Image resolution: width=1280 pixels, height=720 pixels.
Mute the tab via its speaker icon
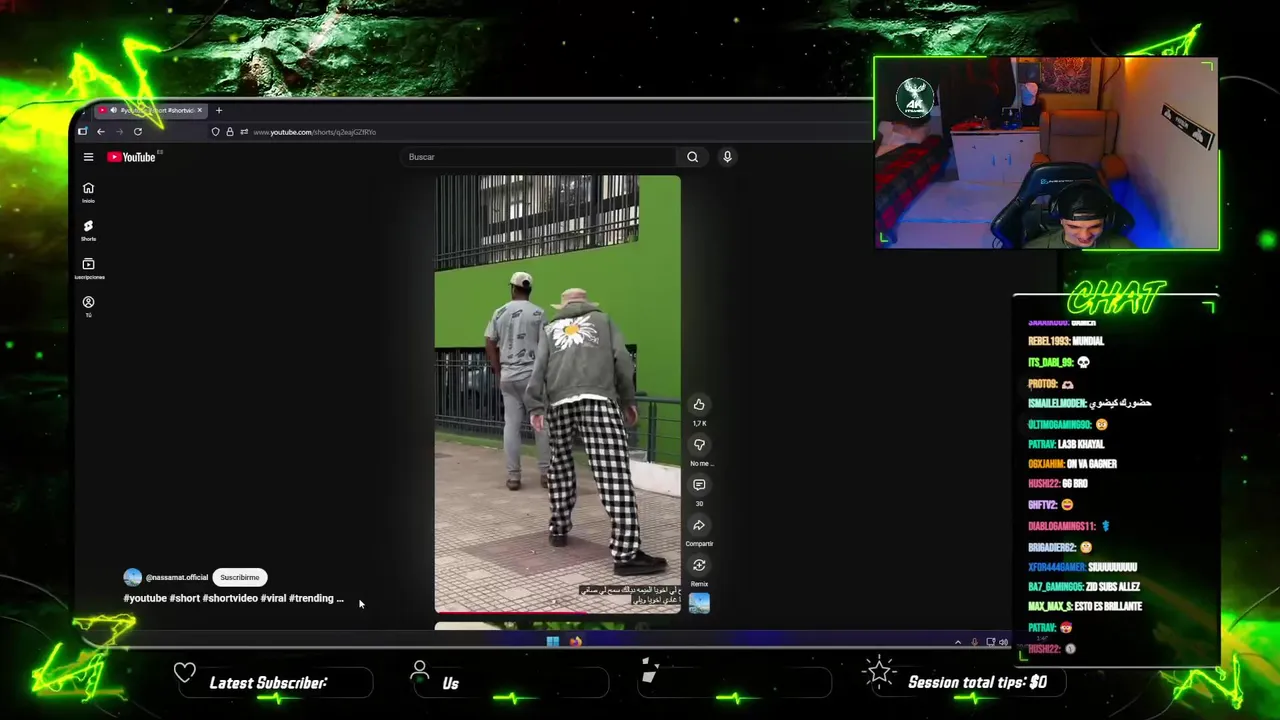[x=113, y=110]
